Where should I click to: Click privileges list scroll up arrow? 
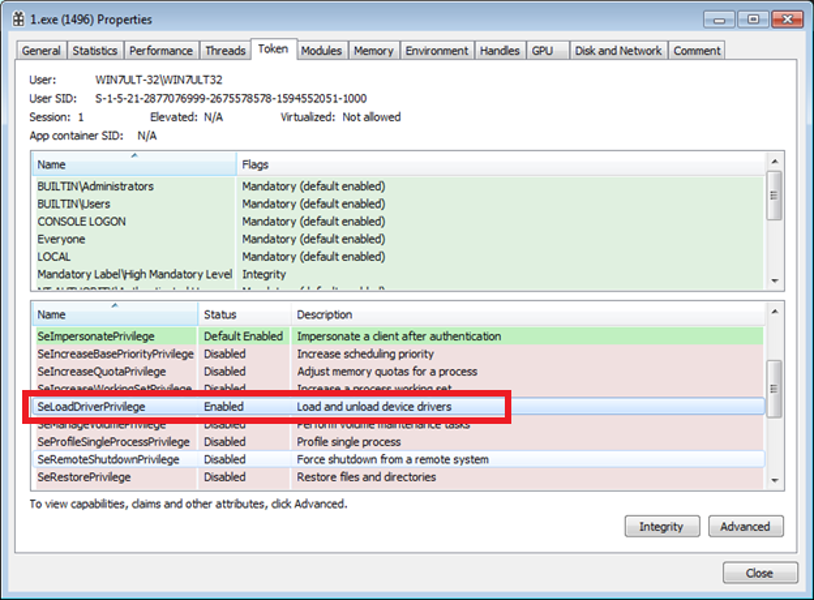[x=775, y=311]
